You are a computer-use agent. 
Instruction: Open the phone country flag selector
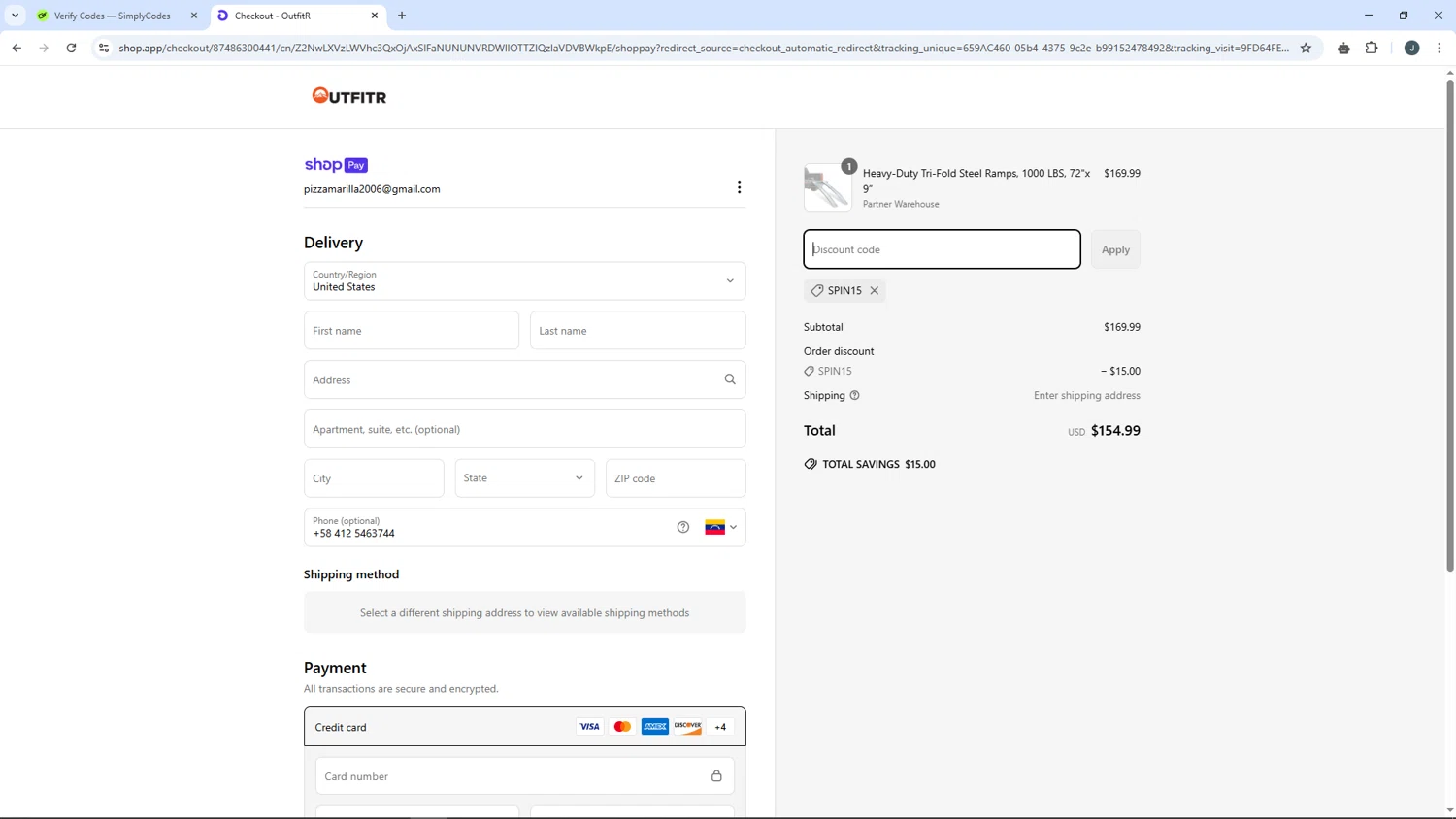[721, 527]
